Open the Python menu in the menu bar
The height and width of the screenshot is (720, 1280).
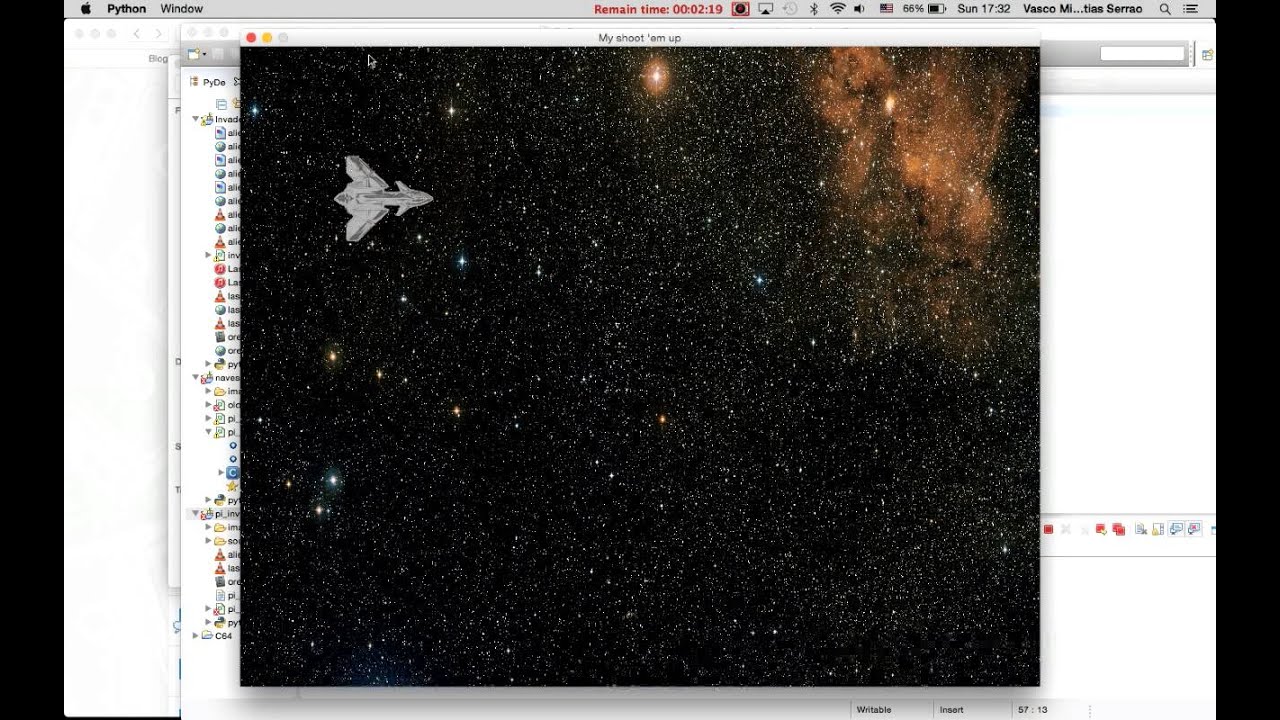(x=126, y=8)
